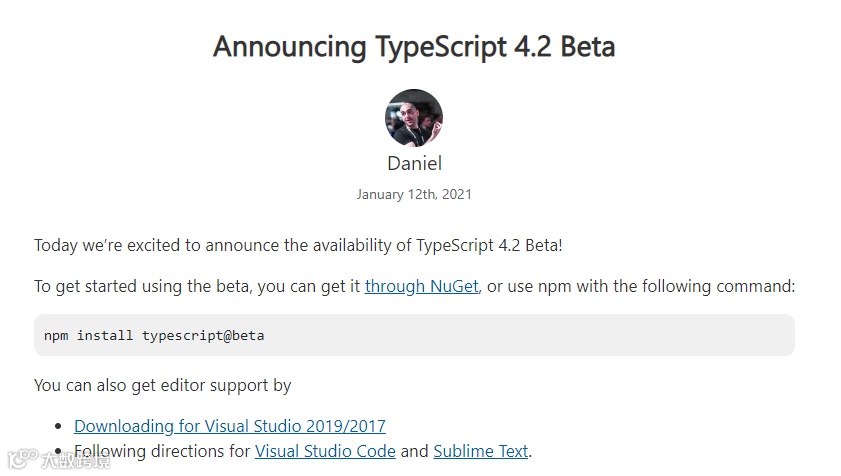Viewport: 841px width, 476px height.
Task: Click "You can also get editor support by"
Action: pos(163,385)
